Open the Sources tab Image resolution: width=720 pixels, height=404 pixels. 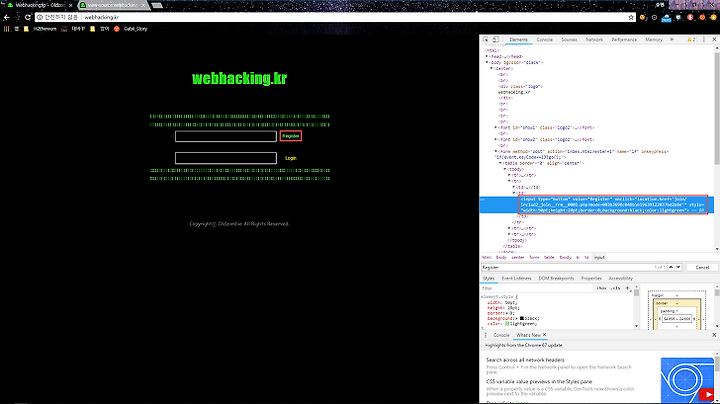[569, 40]
